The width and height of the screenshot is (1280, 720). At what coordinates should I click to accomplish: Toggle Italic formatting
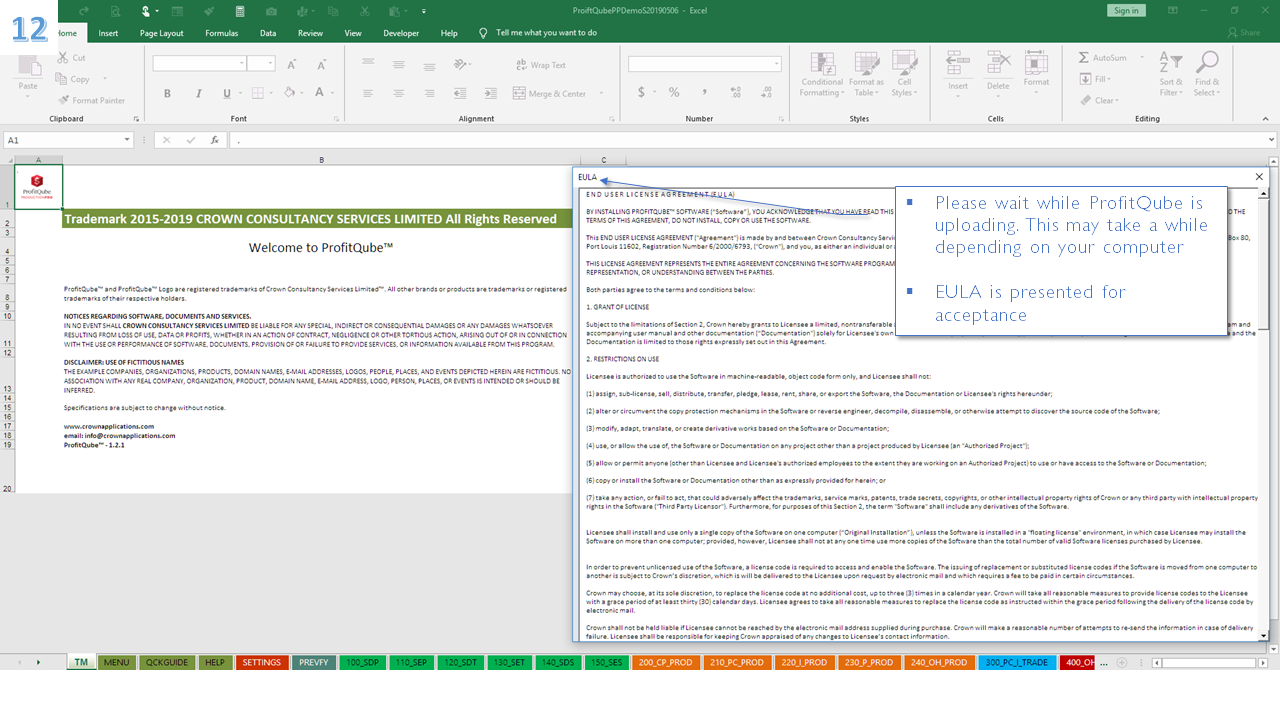[197, 93]
